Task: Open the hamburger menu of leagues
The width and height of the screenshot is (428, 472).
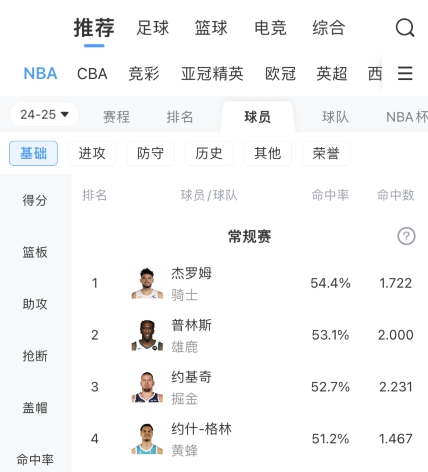Action: click(x=405, y=73)
